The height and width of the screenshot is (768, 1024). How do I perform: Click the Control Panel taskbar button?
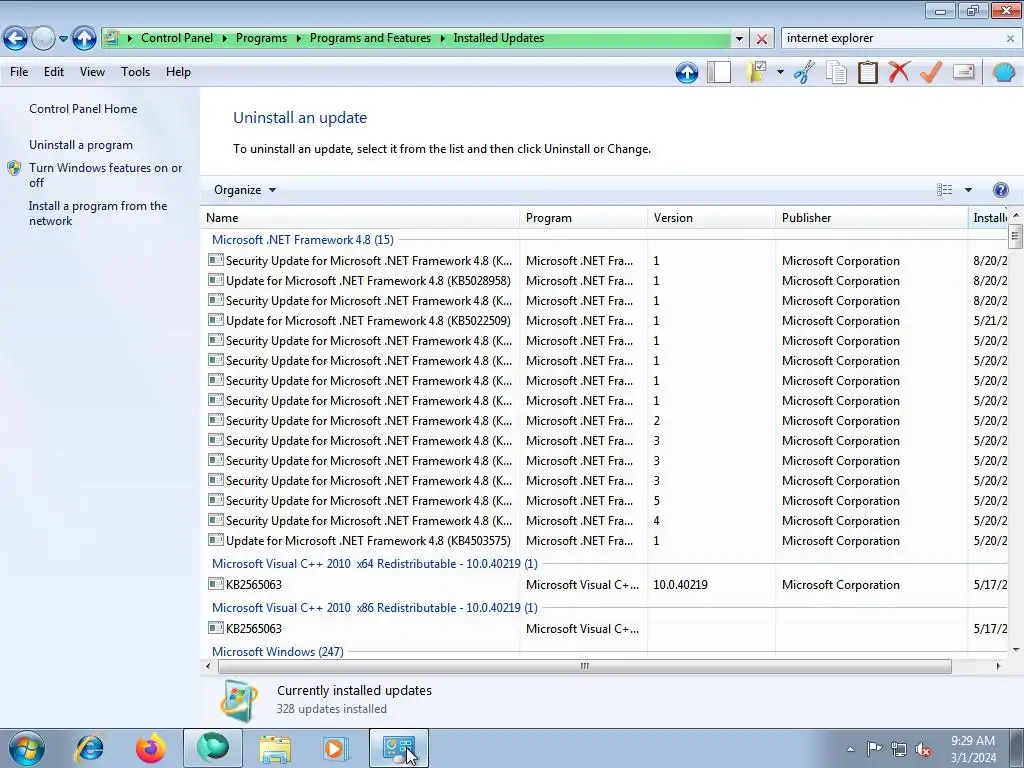399,748
